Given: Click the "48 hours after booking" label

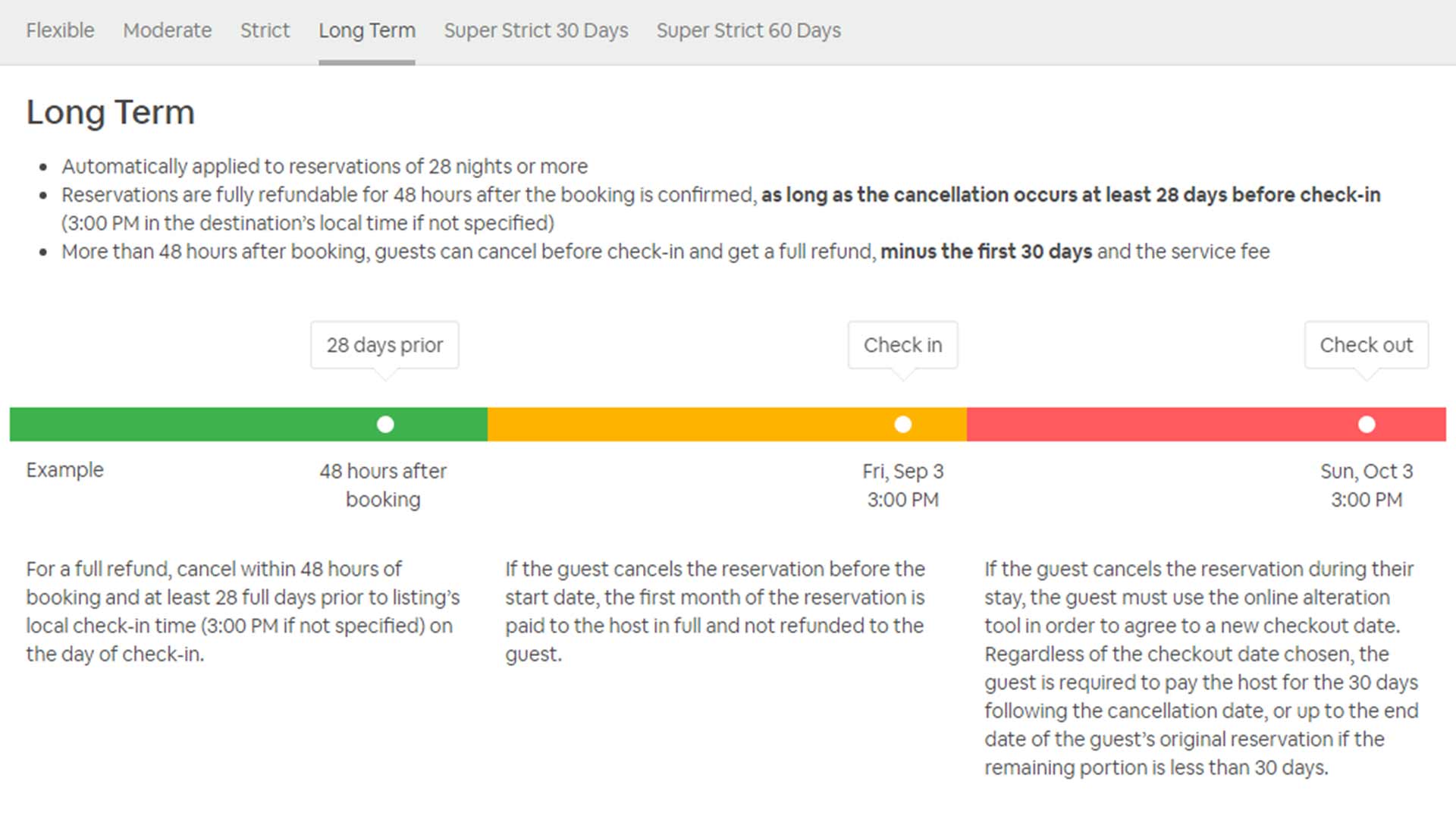Looking at the screenshot, I should 383,485.
